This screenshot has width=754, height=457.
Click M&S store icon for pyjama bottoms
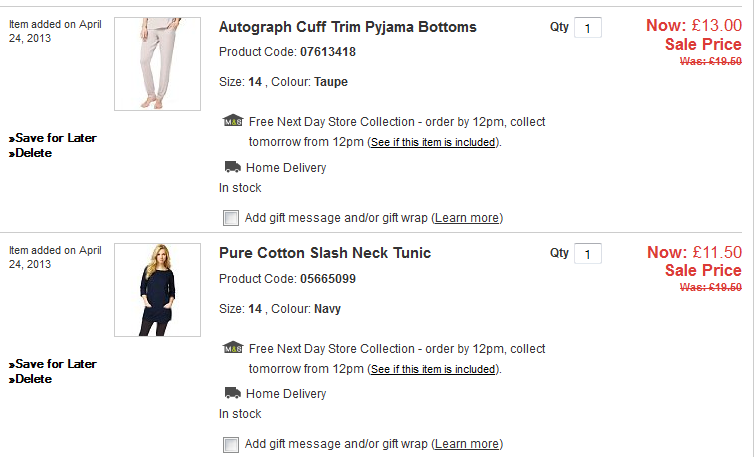(x=232, y=121)
